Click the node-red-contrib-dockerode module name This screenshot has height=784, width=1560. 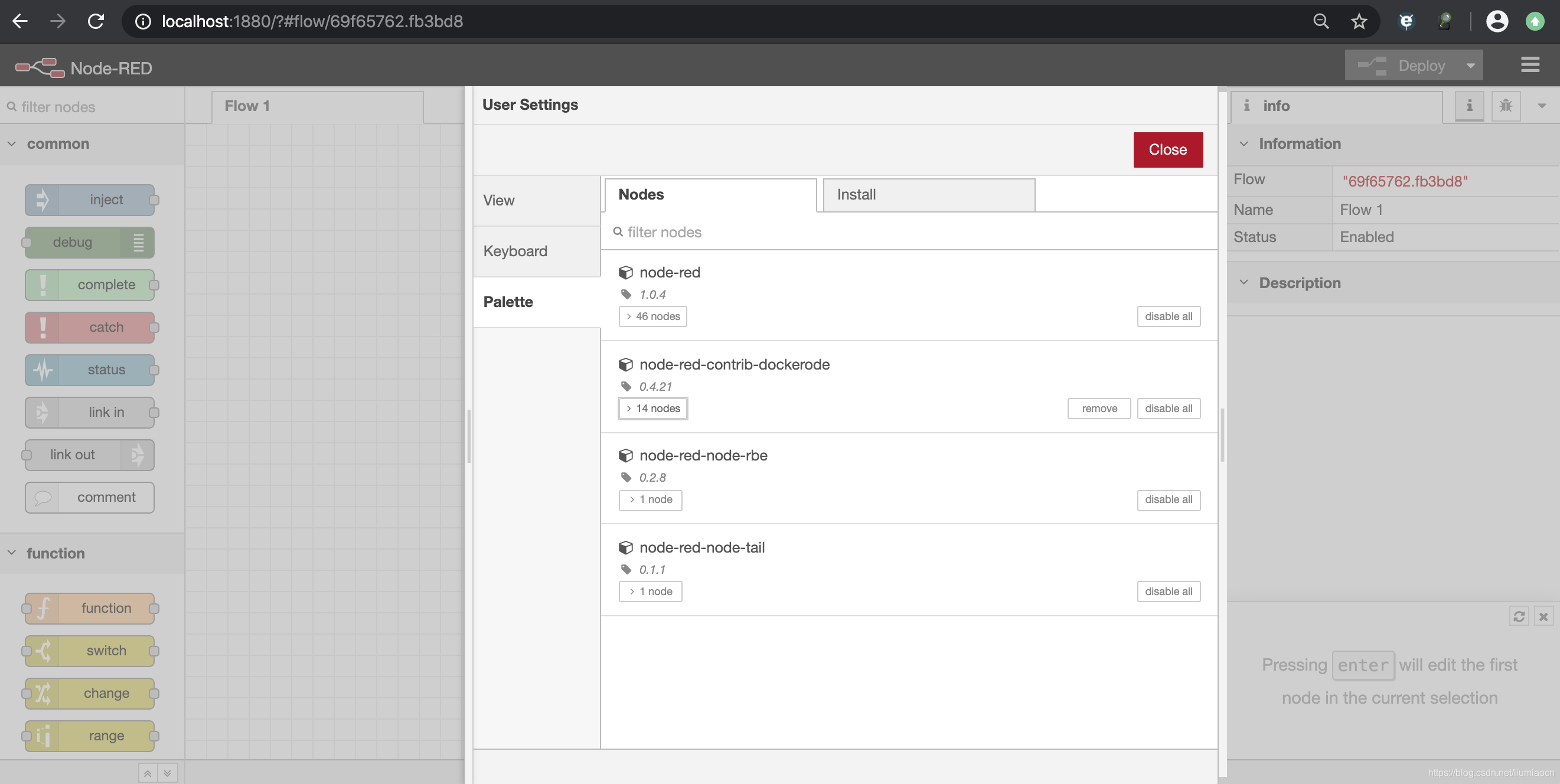coord(734,364)
